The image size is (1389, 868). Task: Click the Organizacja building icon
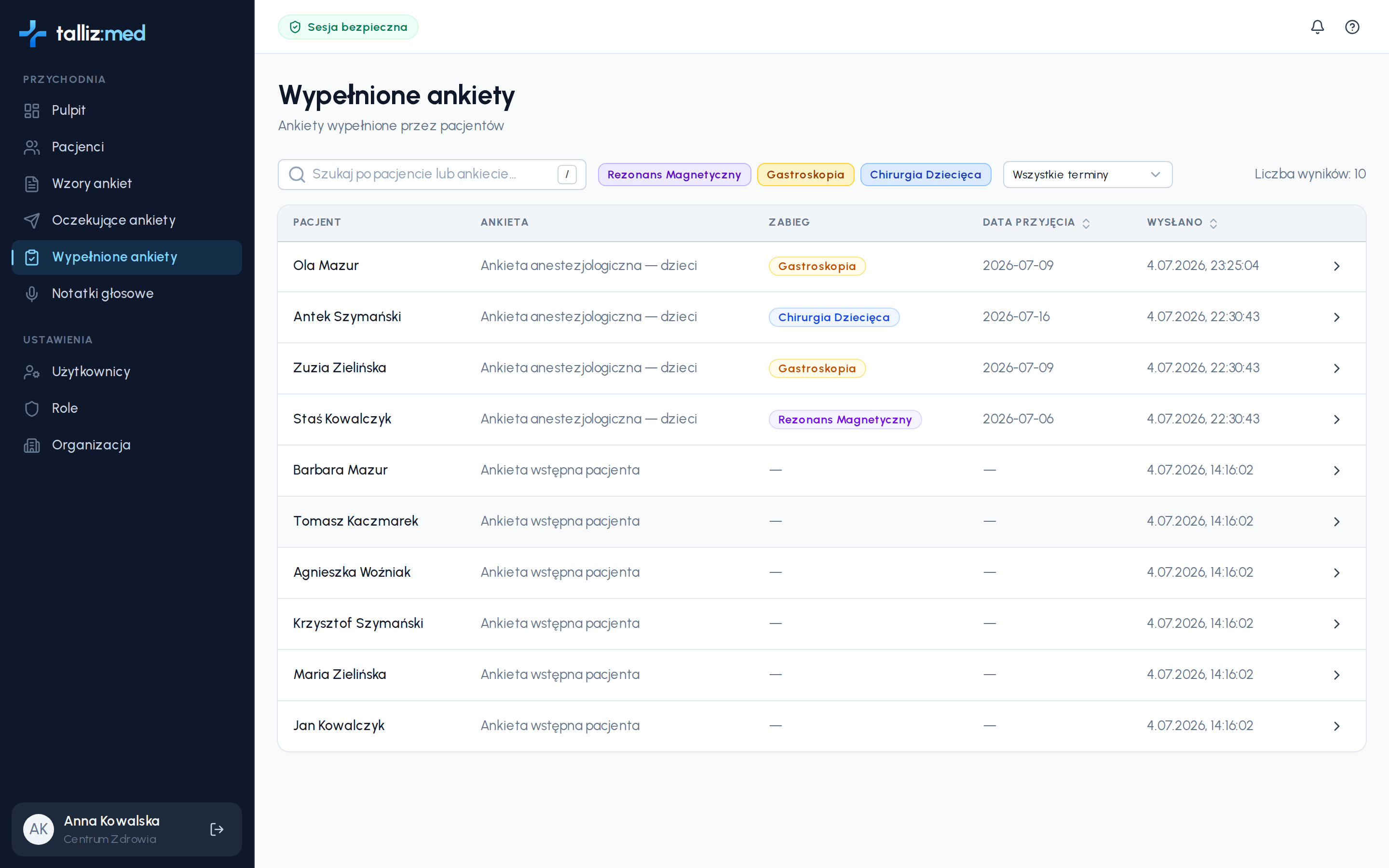(31, 446)
